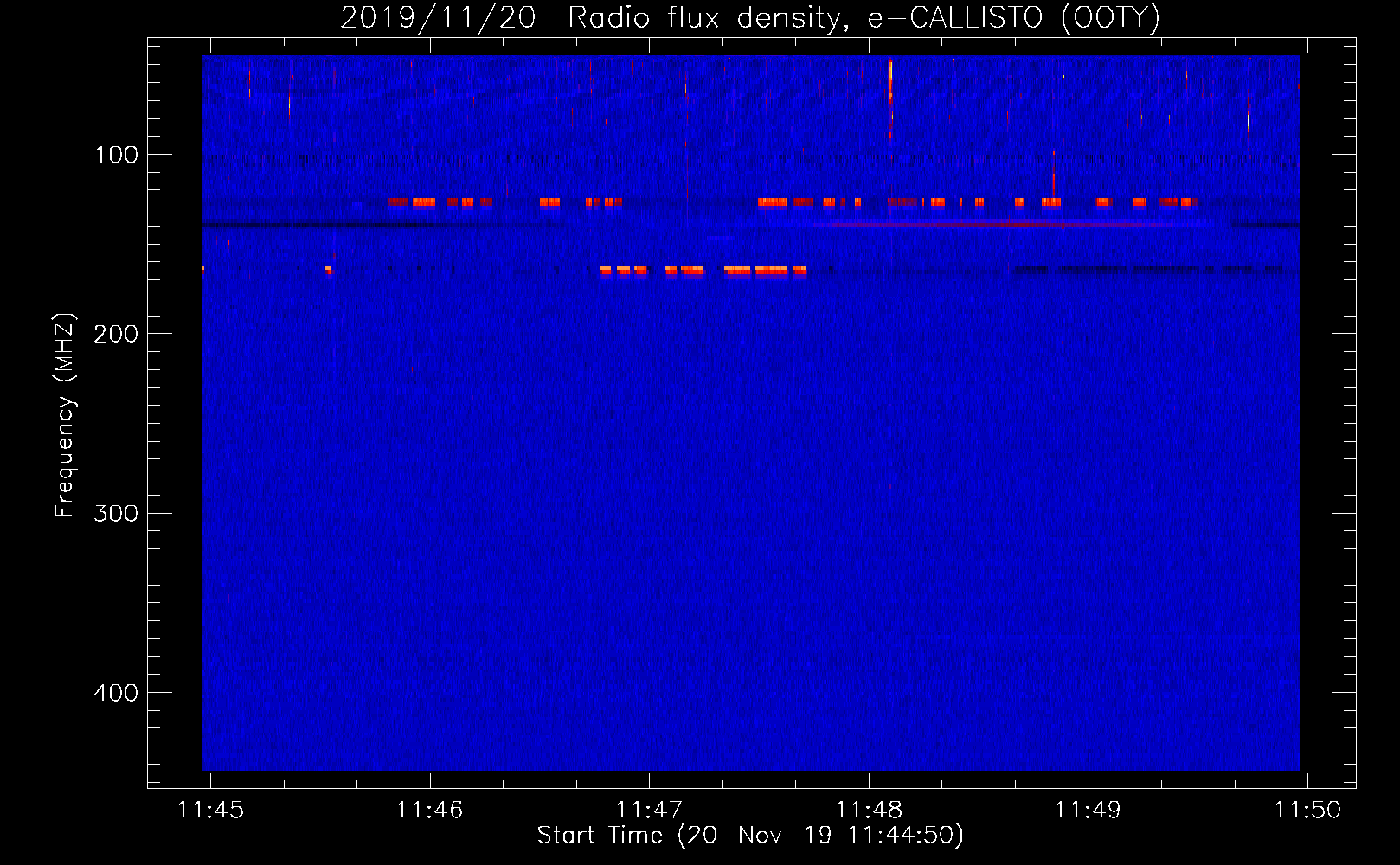1400x865 pixels.
Task: Click the 'Frequency (MHZ)' axis label
Action: [65, 415]
